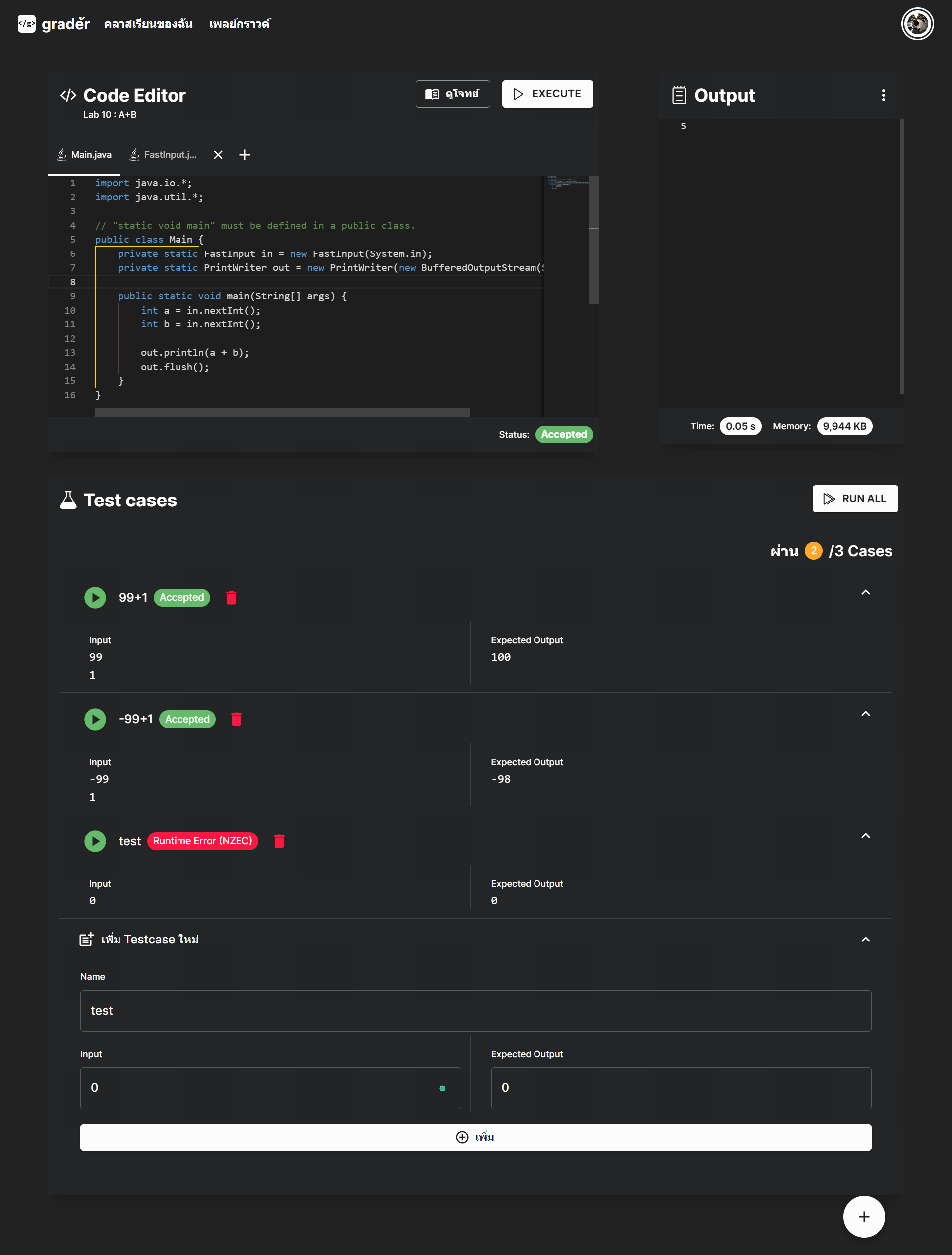The image size is (952, 1255).
Task: Collapse the 99+1 test case
Action: tap(865, 592)
